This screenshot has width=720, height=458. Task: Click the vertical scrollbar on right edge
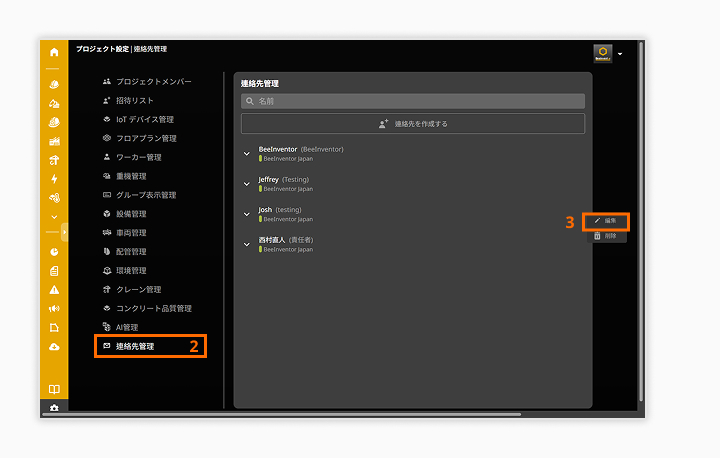(x=641, y=221)
